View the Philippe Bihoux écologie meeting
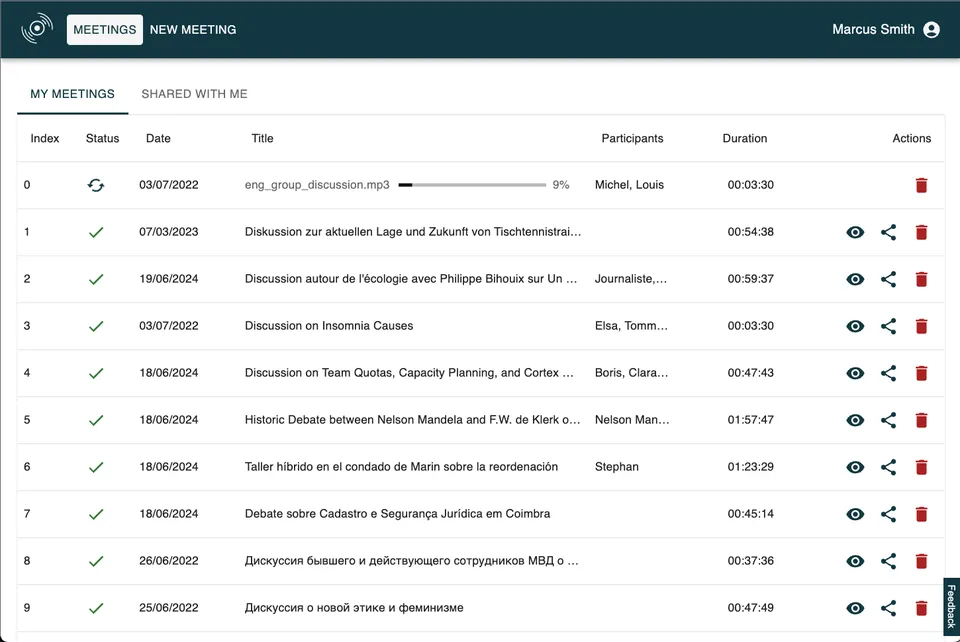This screenshot has width=960, height=642. pos(855,279)
